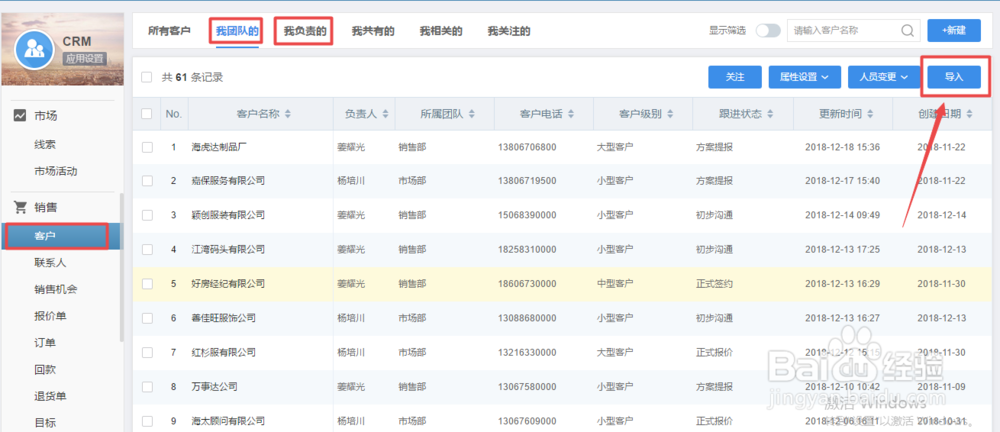Sort by 客户名称 column arrows
The image size is (1000, 432).
(x=288, y=114)
